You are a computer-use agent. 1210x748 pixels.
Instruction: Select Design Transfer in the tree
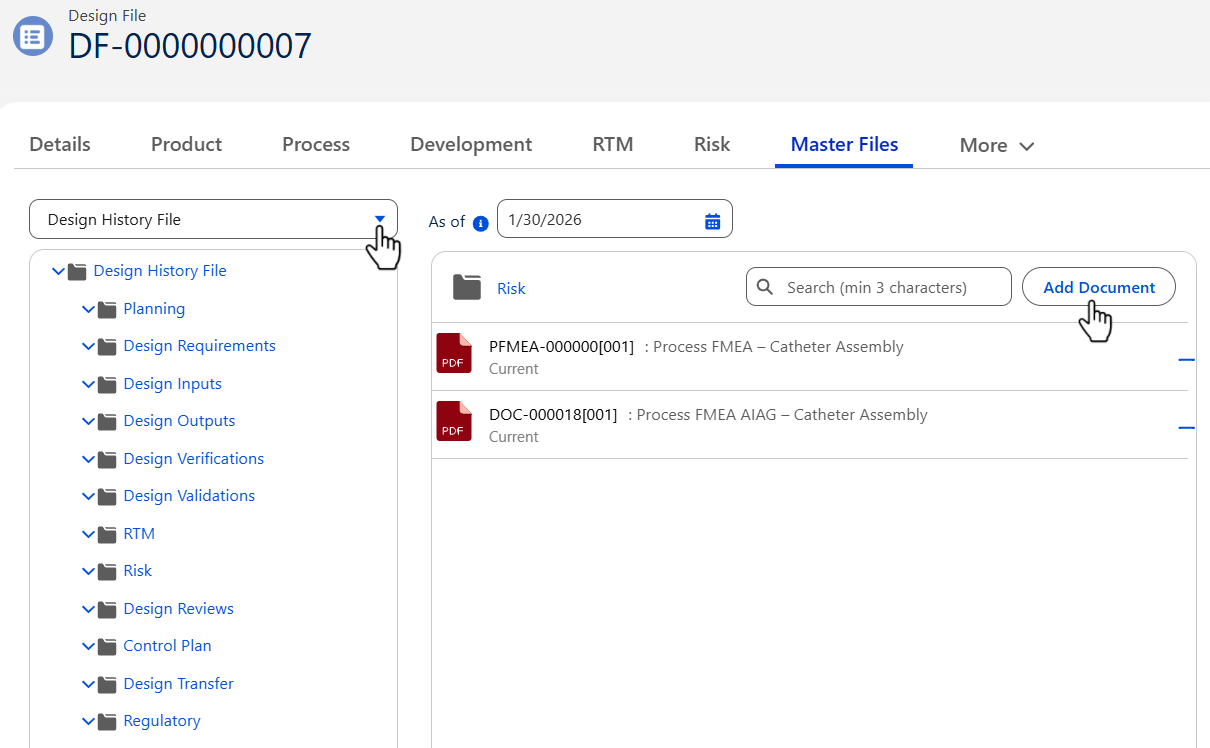tap(178, 684)
